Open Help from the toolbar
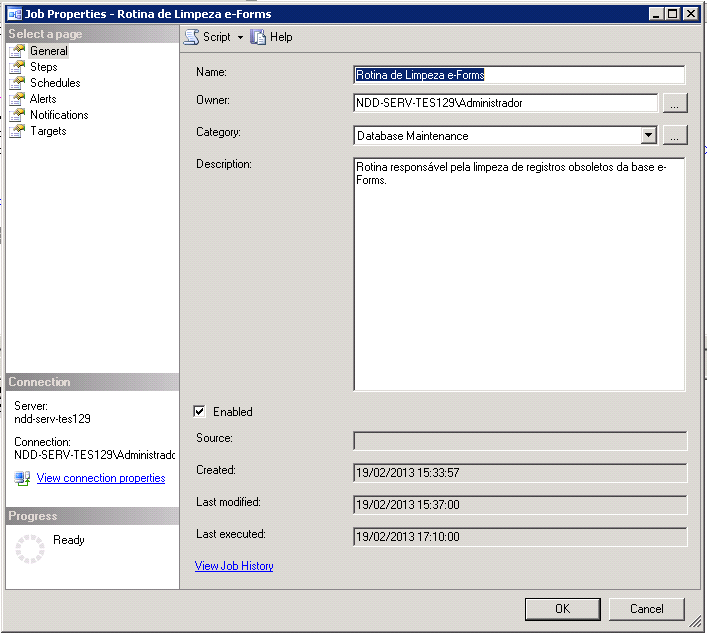707x634 pixels. pos(271,37)
